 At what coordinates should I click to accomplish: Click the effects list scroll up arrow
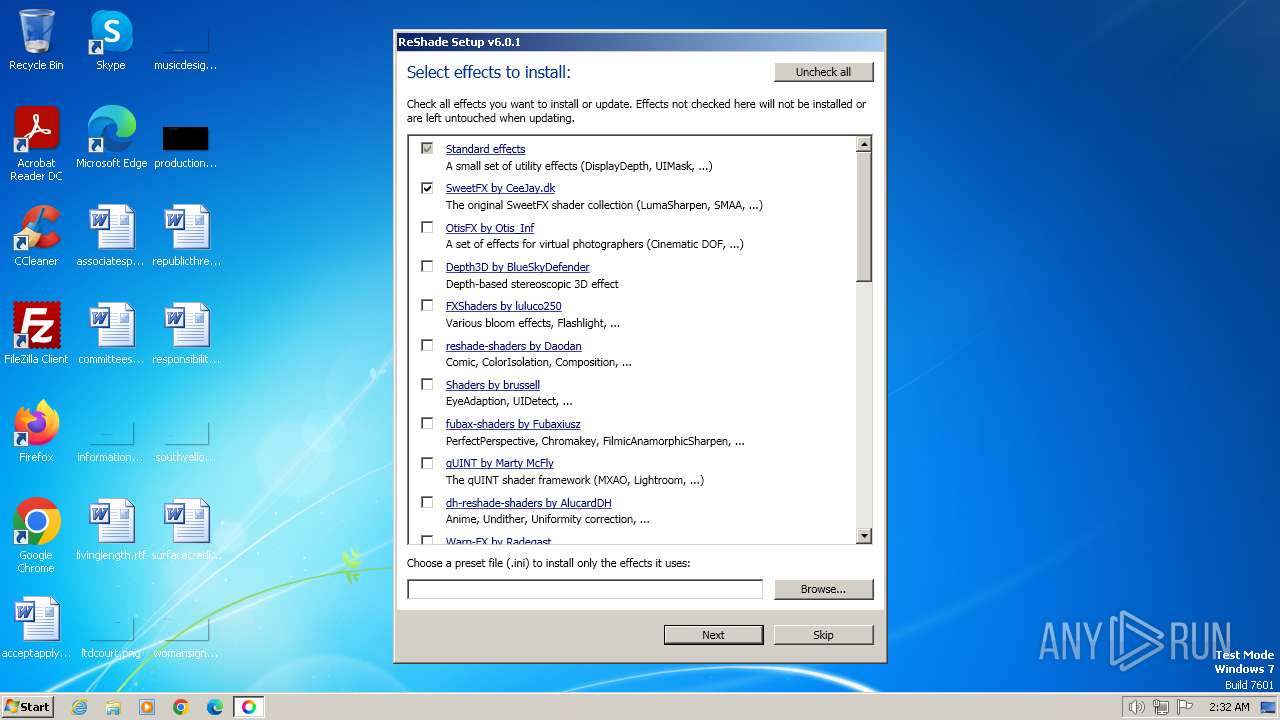pos(864,145)
